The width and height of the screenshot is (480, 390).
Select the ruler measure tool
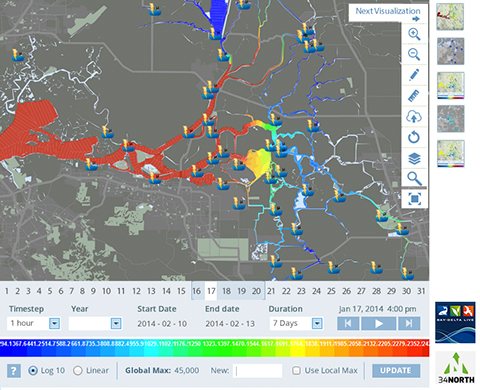[414, 96]
